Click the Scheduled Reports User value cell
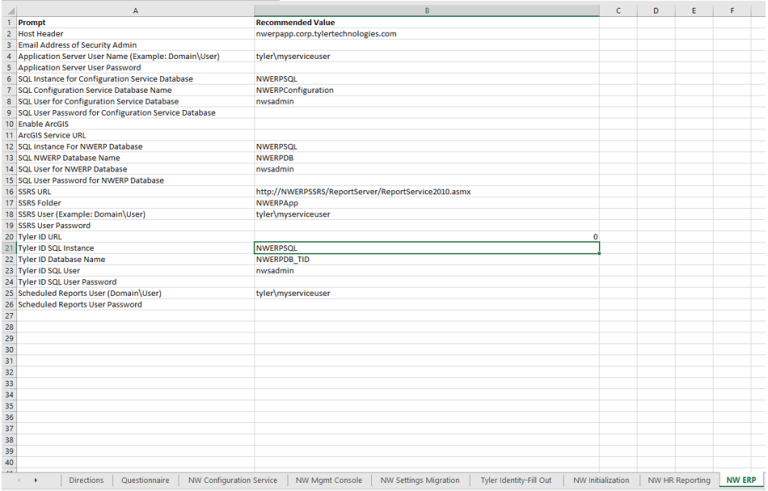Screen dimensions: 768x491 [x=426, y=293]
